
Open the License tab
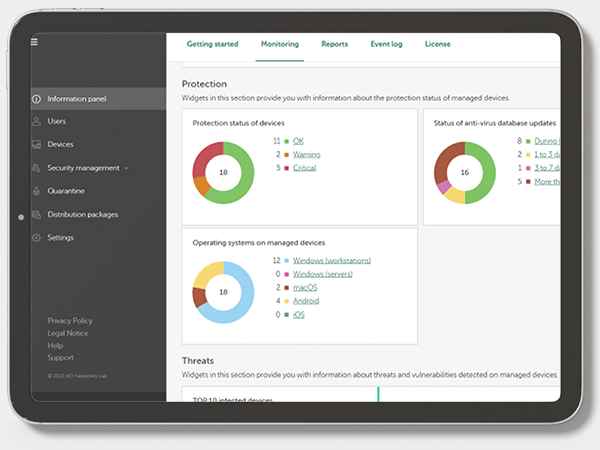tap(437, 44)
